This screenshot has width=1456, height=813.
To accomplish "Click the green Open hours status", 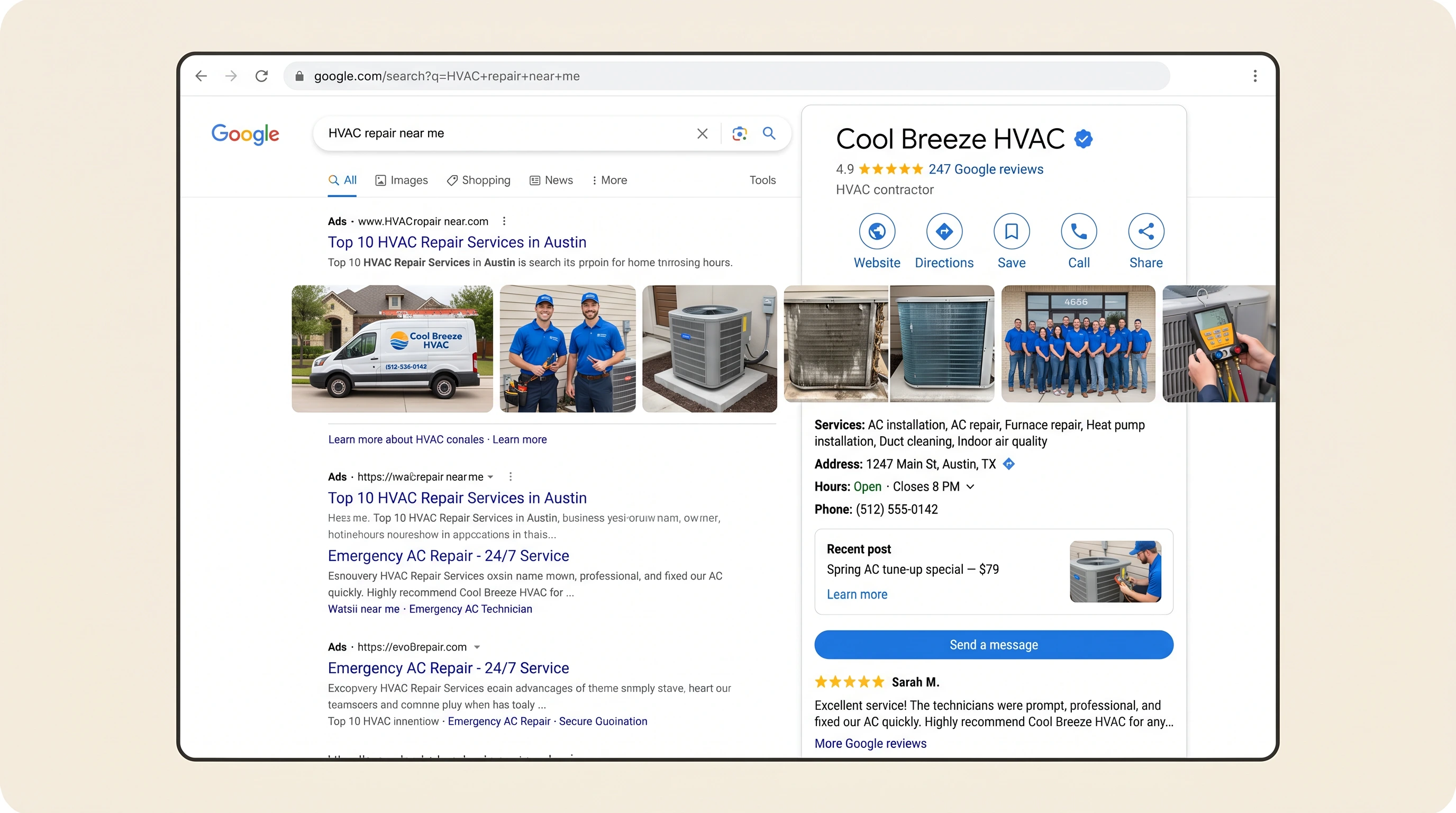I will [x=867, y=487].
